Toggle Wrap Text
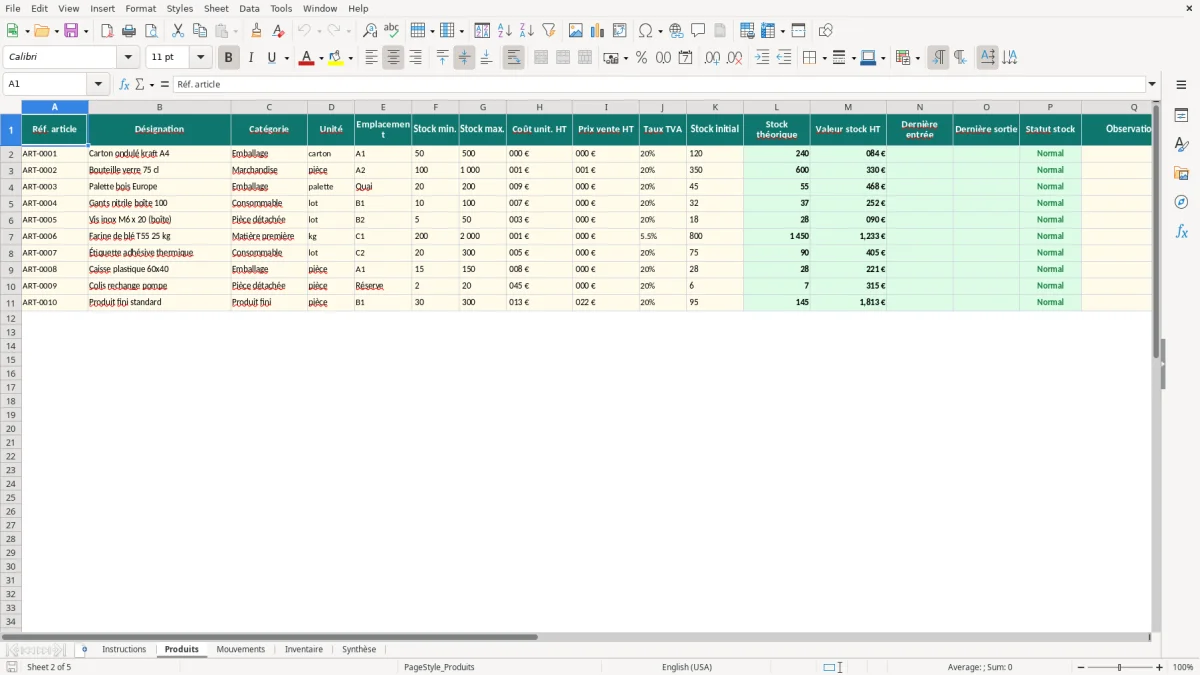This screenshot has height=675, width=1200. pyautogui.click(x=513, y=58)
